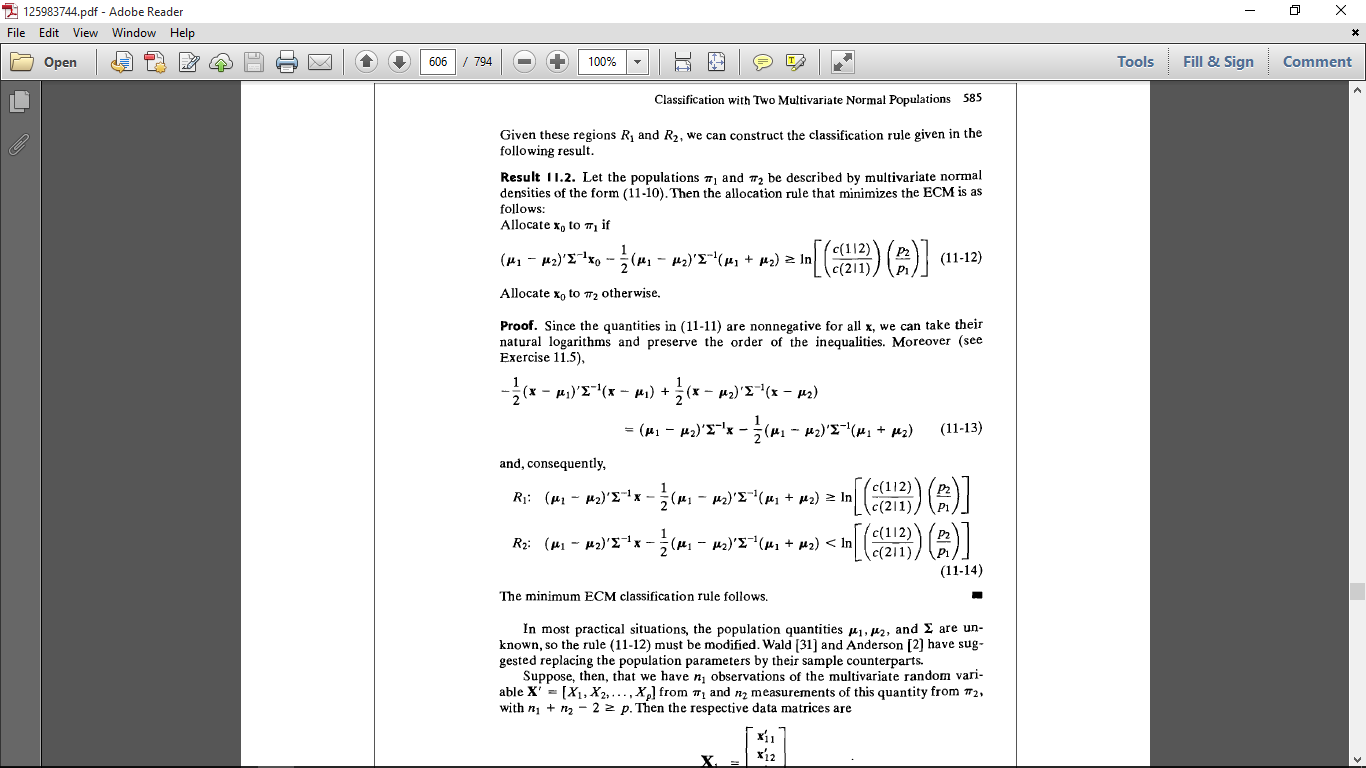Click the 100% zoom value field
The width and height of the screenshot is (1366, 768).
click(x=603, y=62)
